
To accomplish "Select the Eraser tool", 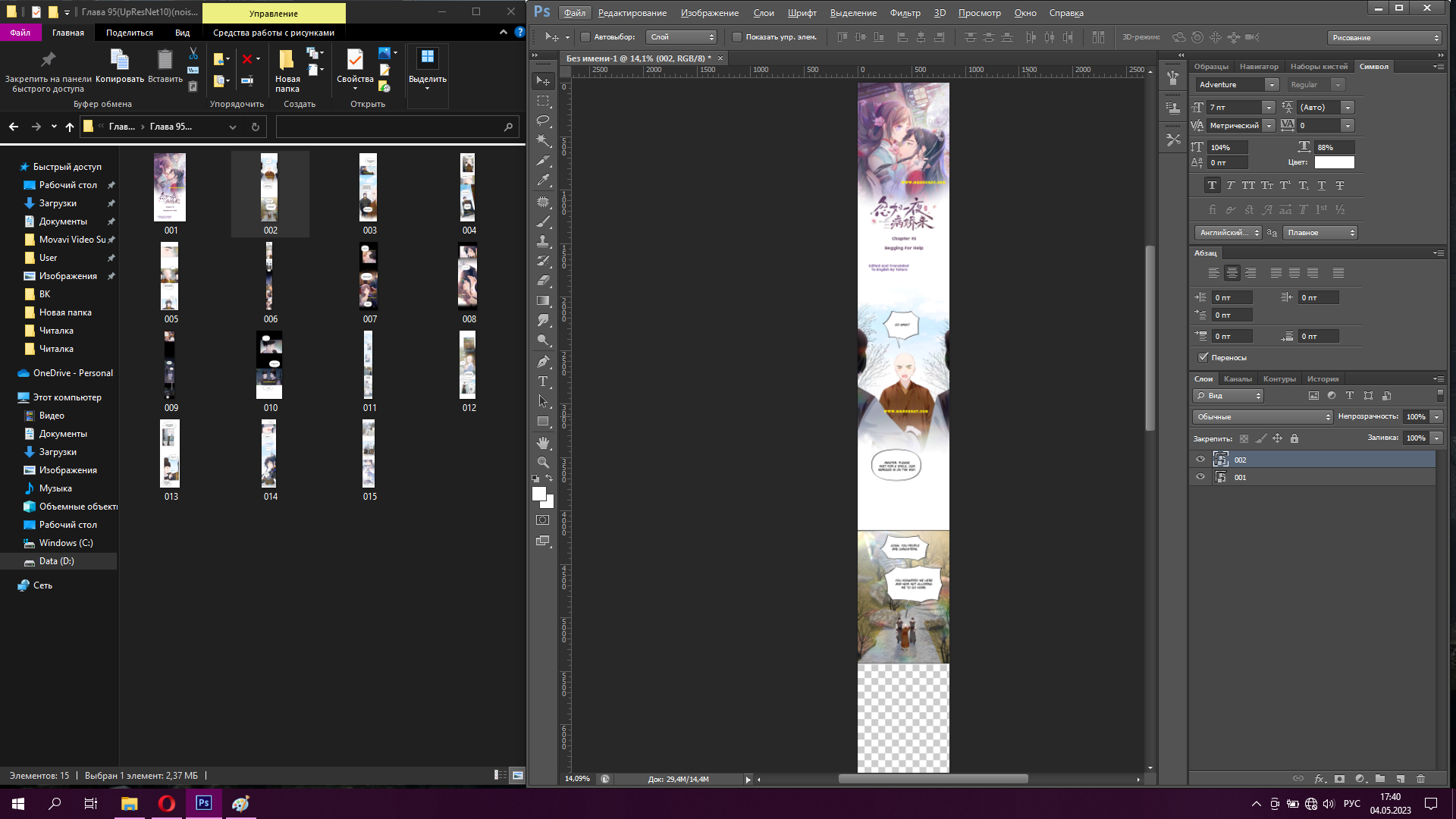I will [543, 281].
